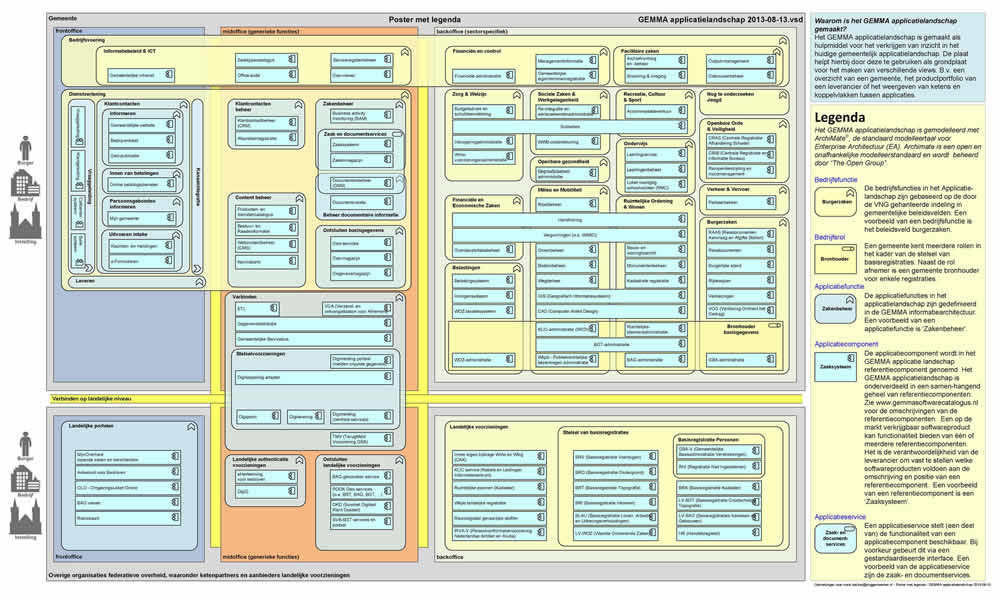Select the MijnOverheid component icon
1000x600 pixels.
[127, 456]
